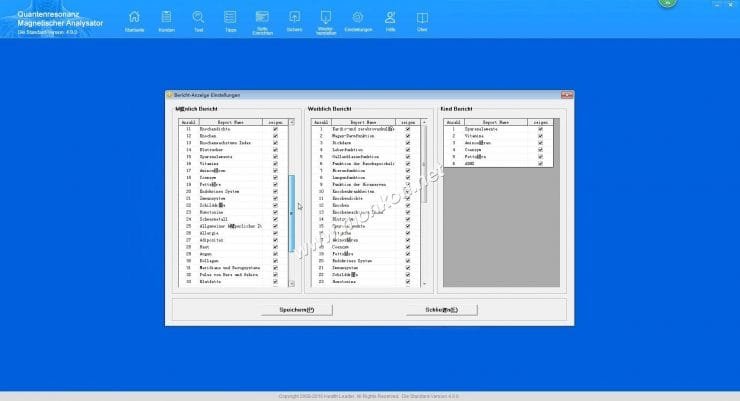Click male report scrollbar up arrow
This screenshot has height=401, width=740.
[x=292, y=122]
